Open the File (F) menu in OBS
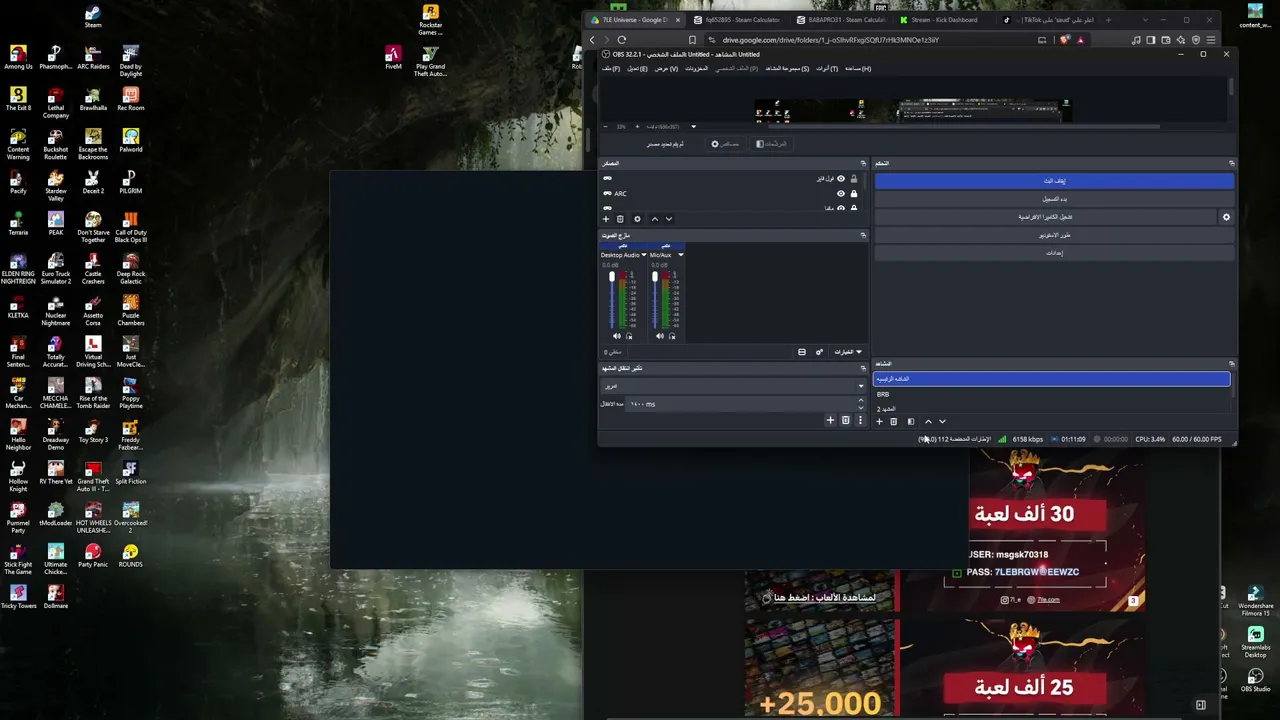 611,69
